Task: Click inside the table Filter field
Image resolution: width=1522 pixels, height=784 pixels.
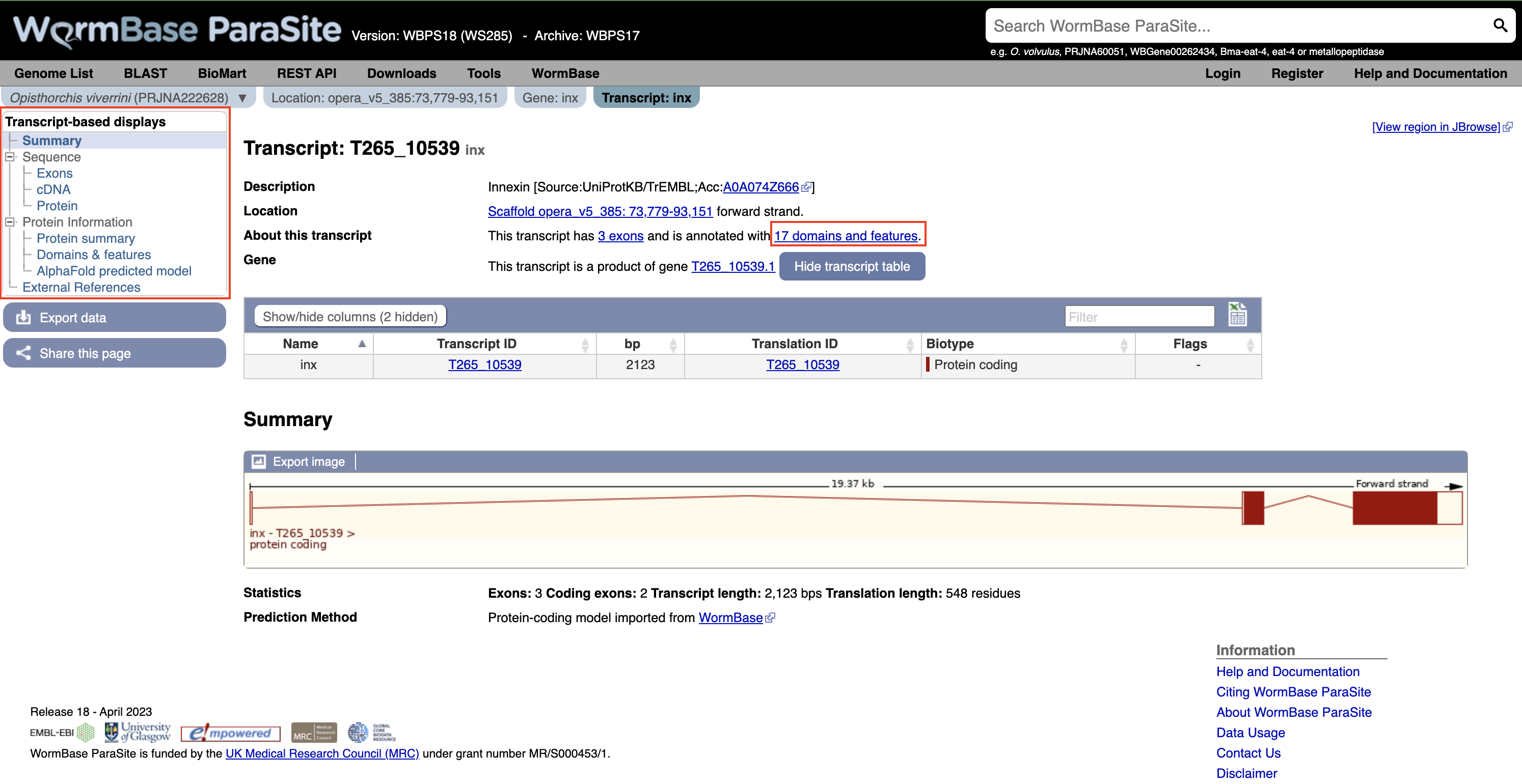Action: click(1139, 317)
